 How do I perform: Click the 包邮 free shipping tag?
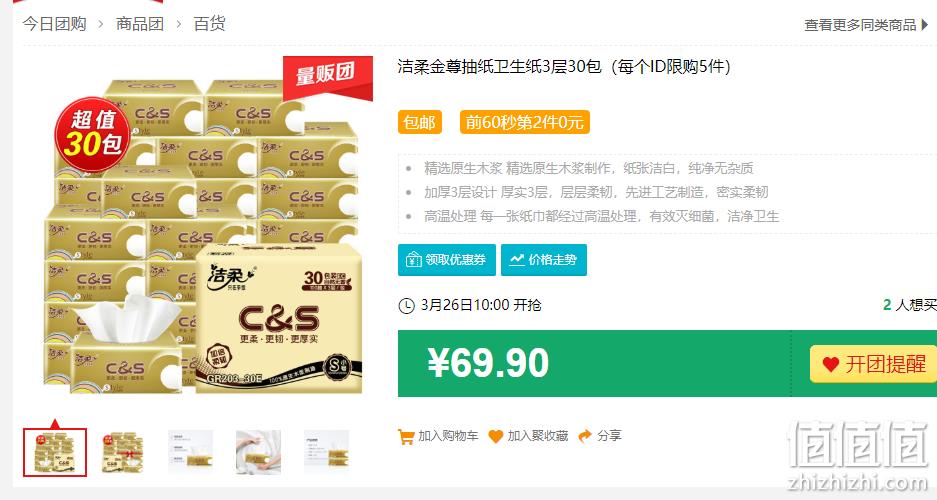click(x=419, y=122)
